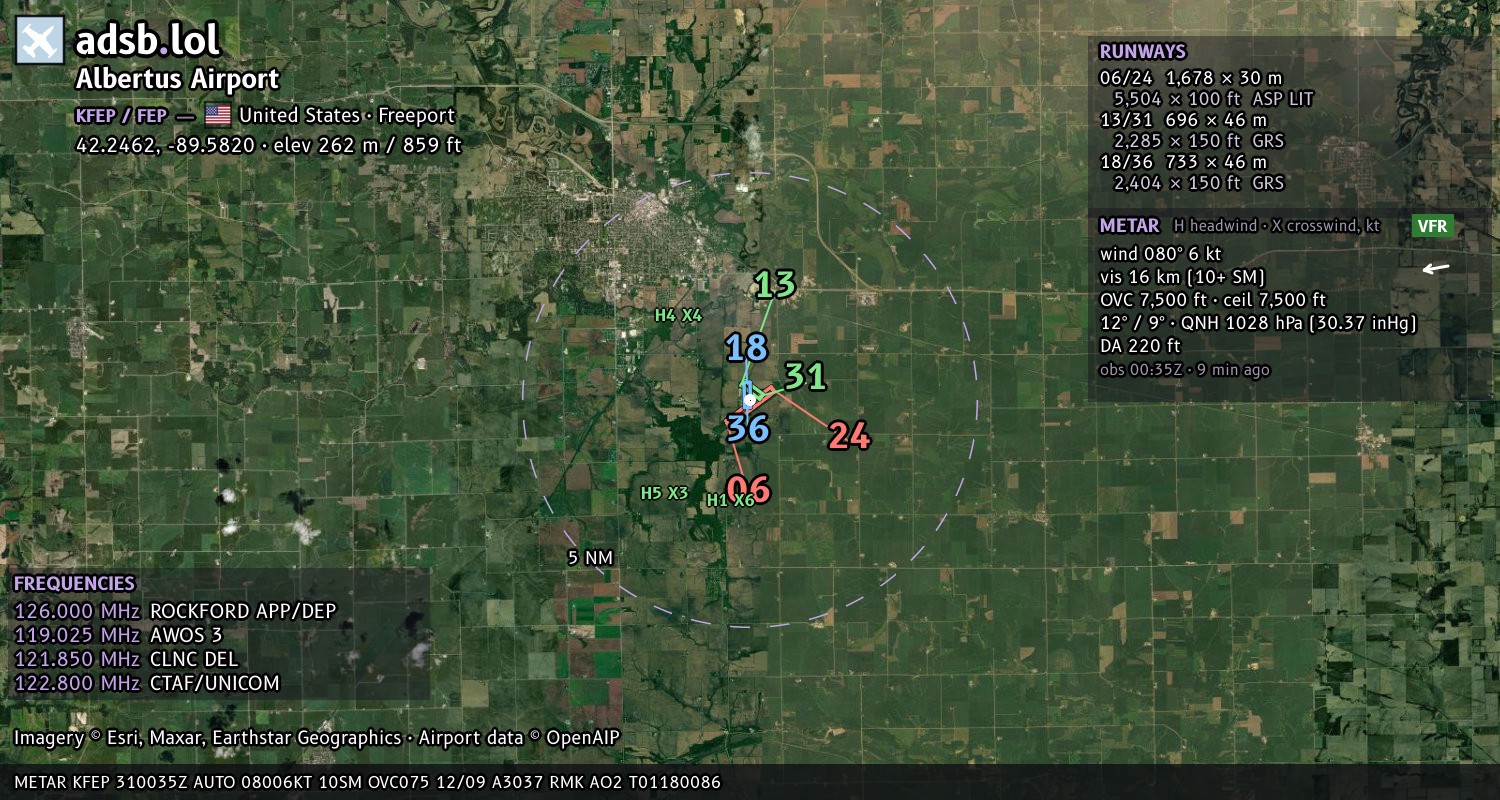
Task: Select runway end label 18
Action: [746, 348]
